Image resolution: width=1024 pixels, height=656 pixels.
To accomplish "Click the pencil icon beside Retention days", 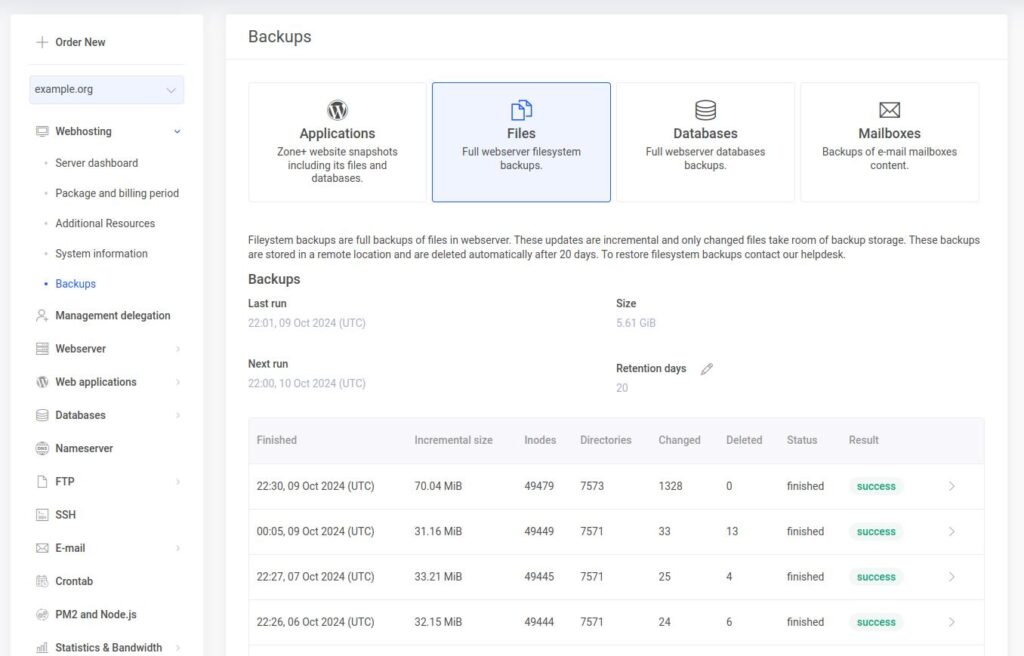I will tap(707, 369).
